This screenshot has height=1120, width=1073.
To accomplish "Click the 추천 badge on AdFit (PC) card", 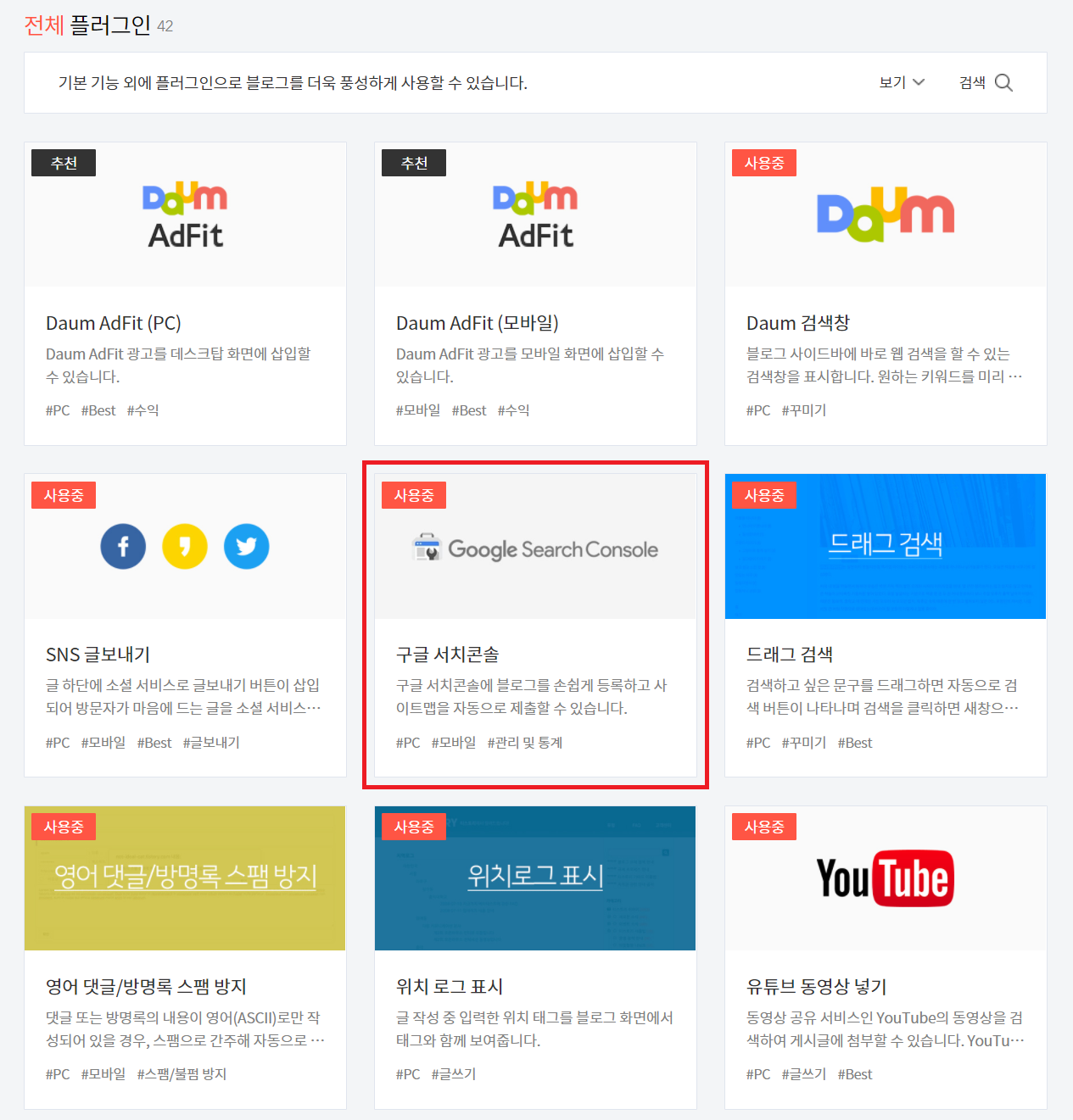I will tap(64, 163).
